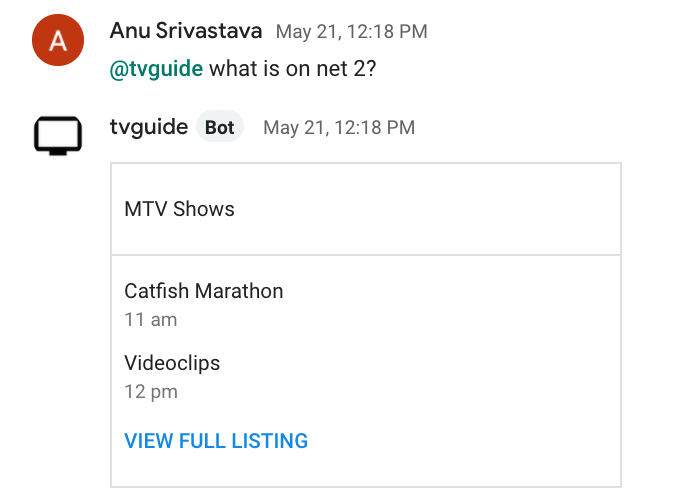Click blank card area right of Catfish Marathon
696x504 pixels.
(x=450, y=291)
